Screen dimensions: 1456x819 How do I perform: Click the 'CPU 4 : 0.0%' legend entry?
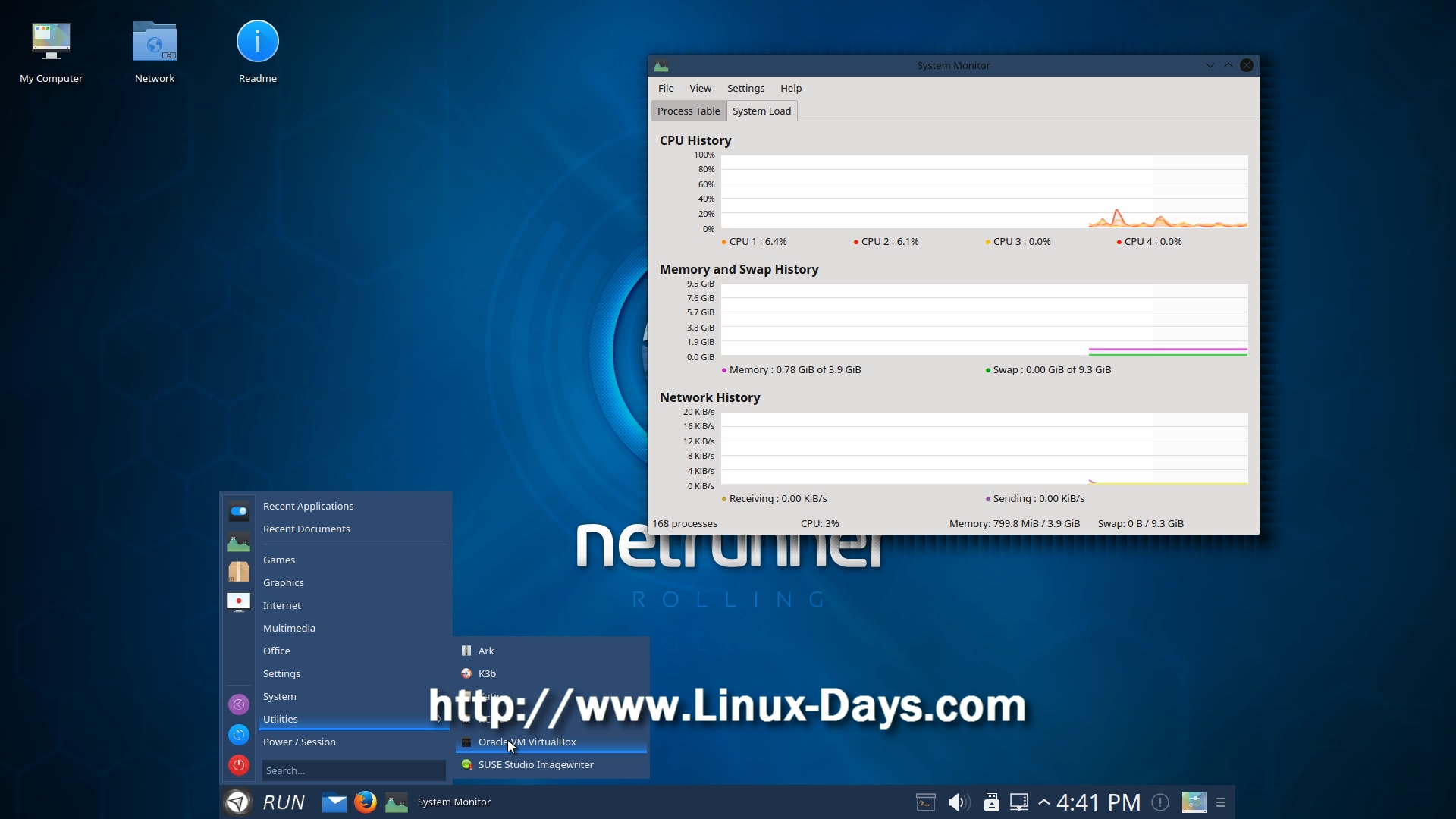tap(1150, 242)
